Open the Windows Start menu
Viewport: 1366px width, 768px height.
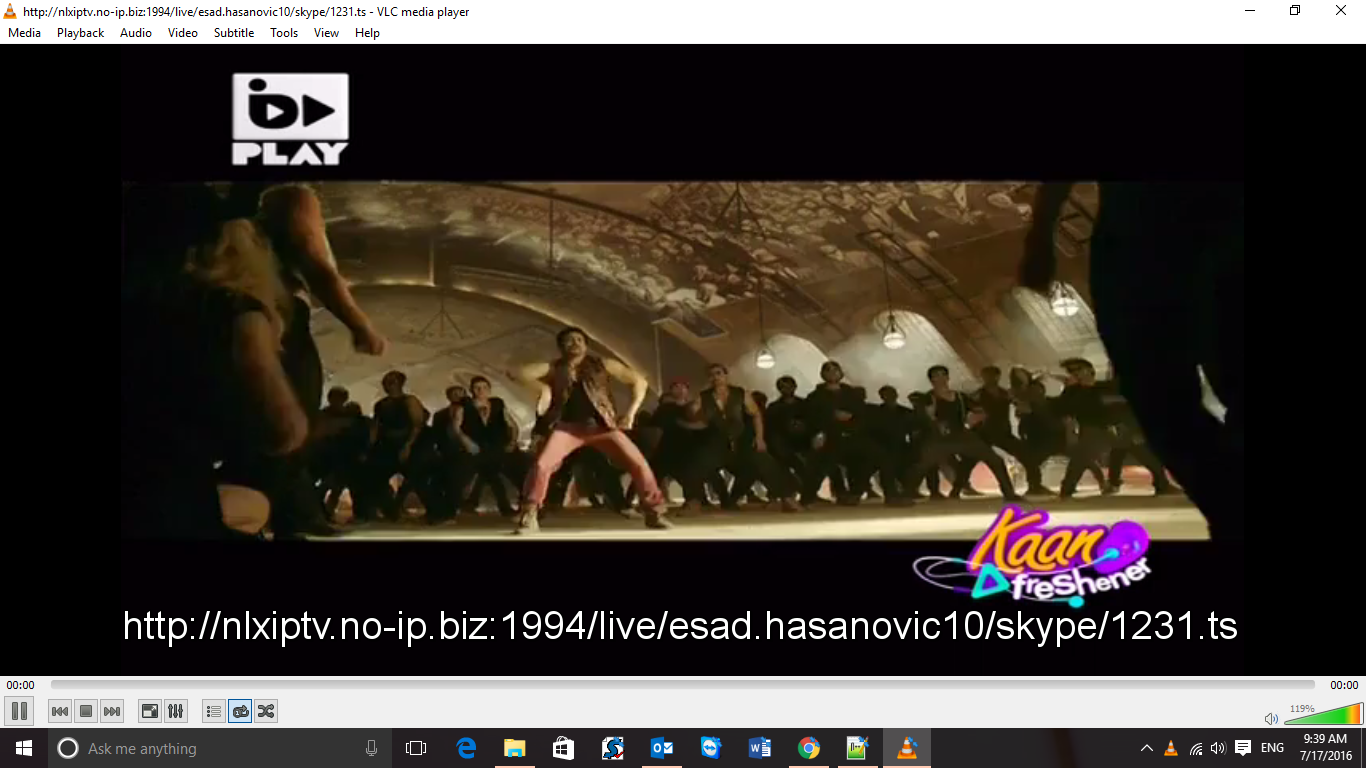pyautogui.click(x=23, y=748)
